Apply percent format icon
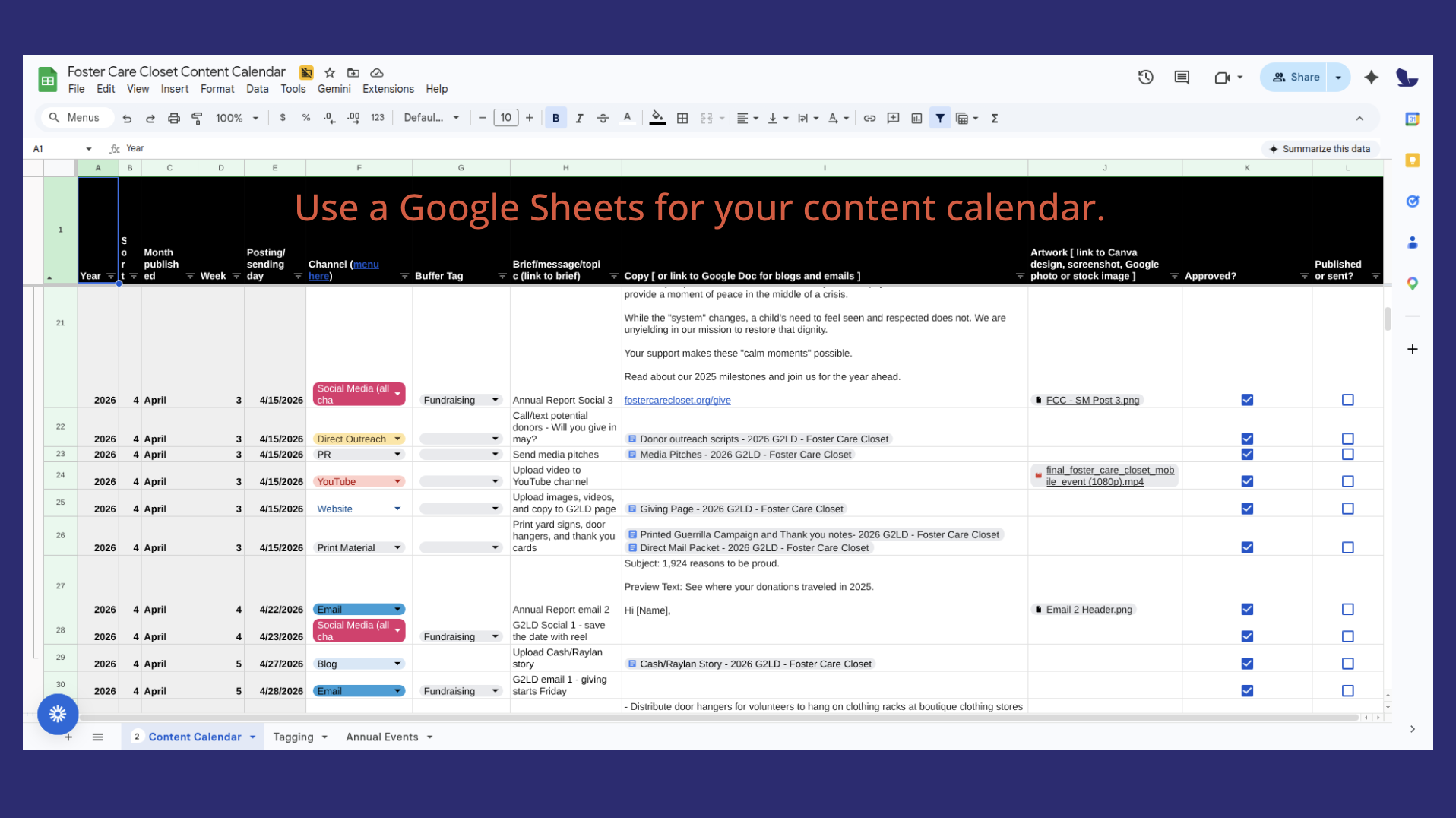 point(306,118)
